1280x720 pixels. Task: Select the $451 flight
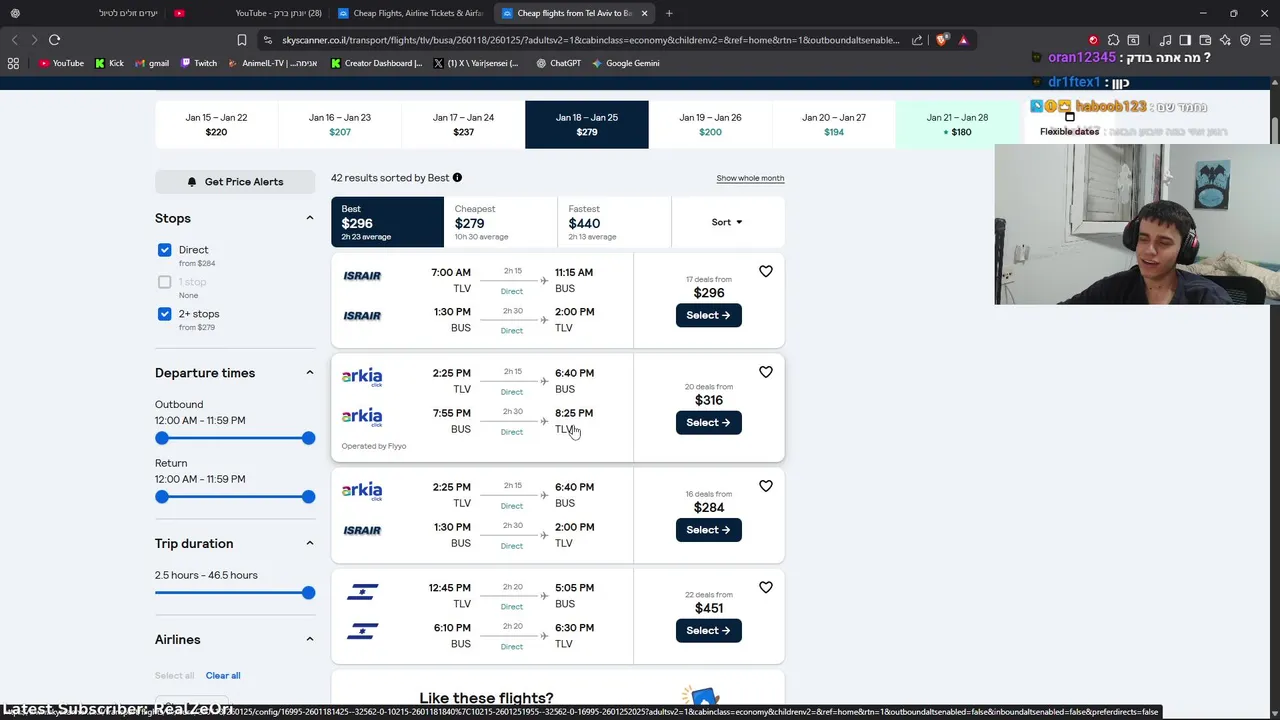(708, 630)
